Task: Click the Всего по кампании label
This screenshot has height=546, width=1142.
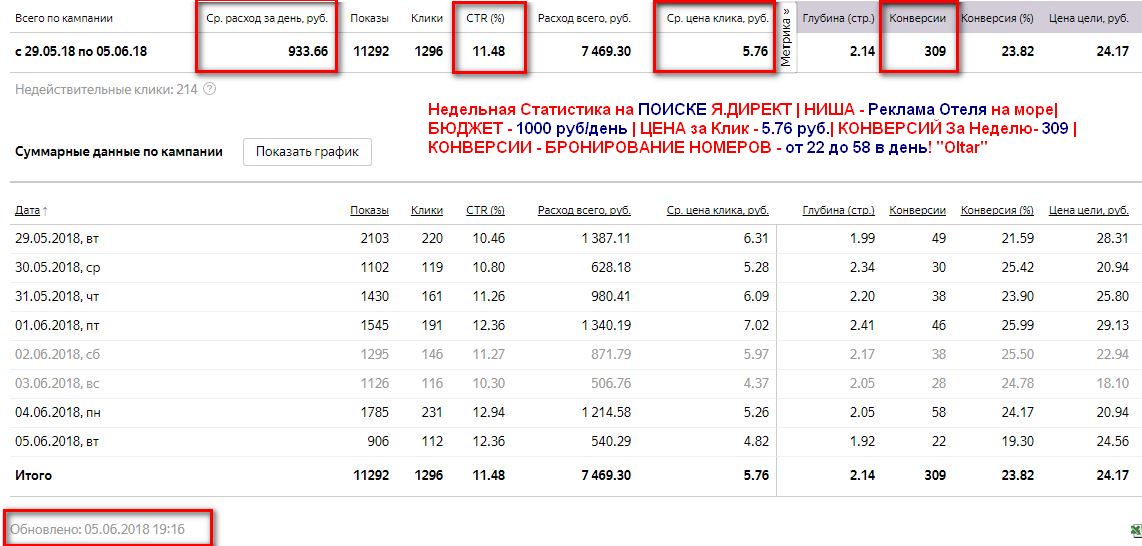Action: pos(64,17)
